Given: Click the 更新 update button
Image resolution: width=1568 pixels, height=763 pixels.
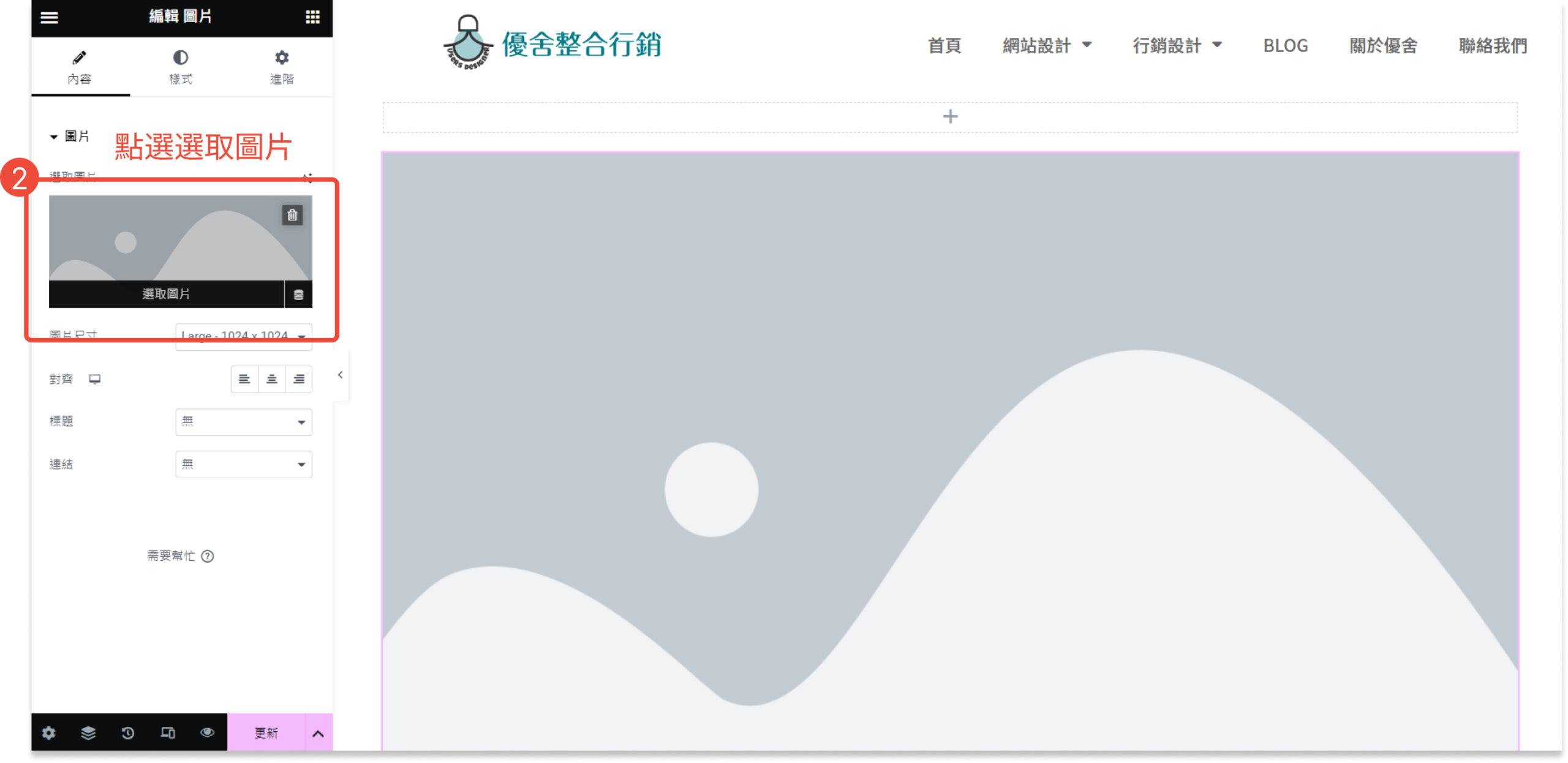Looking at the screenshot, I should (x=266, y=733).
